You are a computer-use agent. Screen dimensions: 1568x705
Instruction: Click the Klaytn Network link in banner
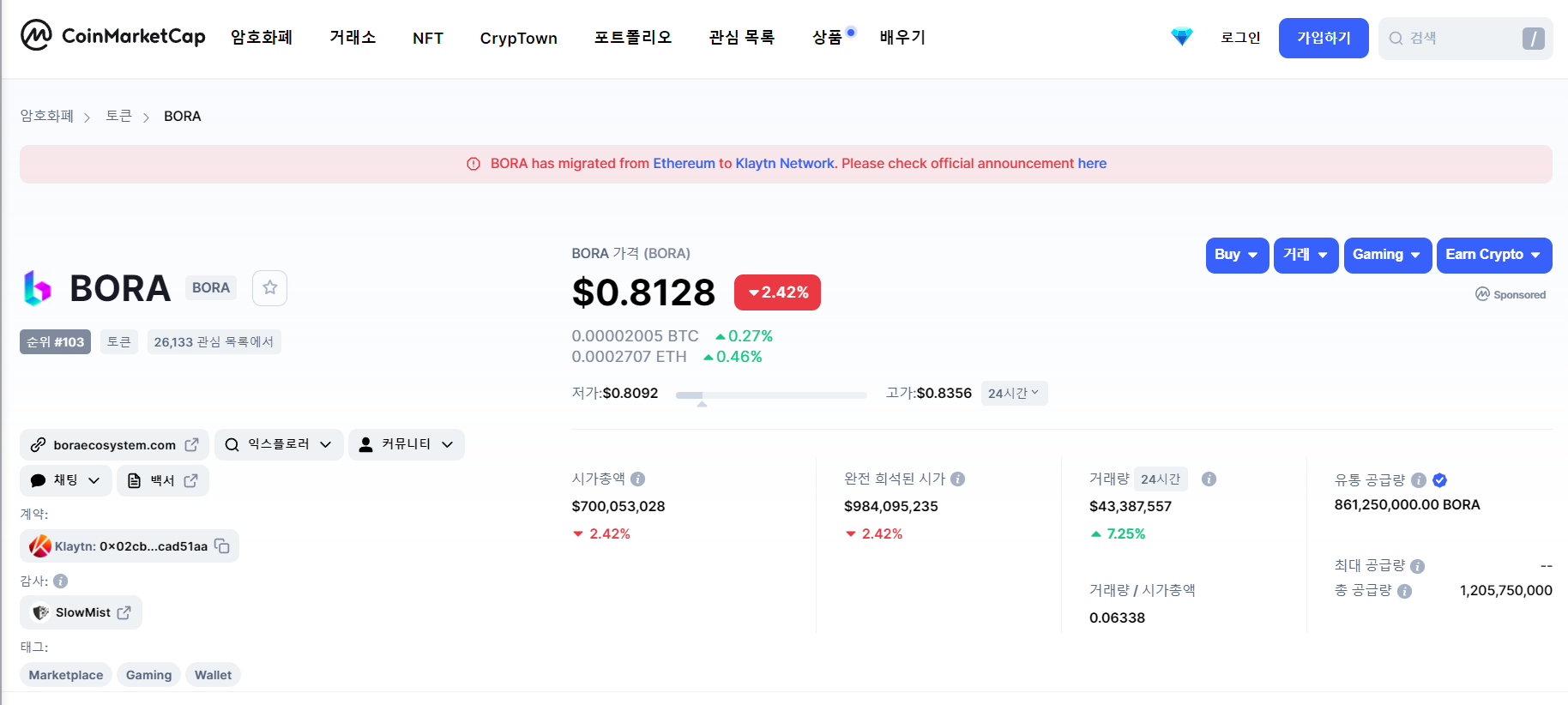click(x=785, y=164)
